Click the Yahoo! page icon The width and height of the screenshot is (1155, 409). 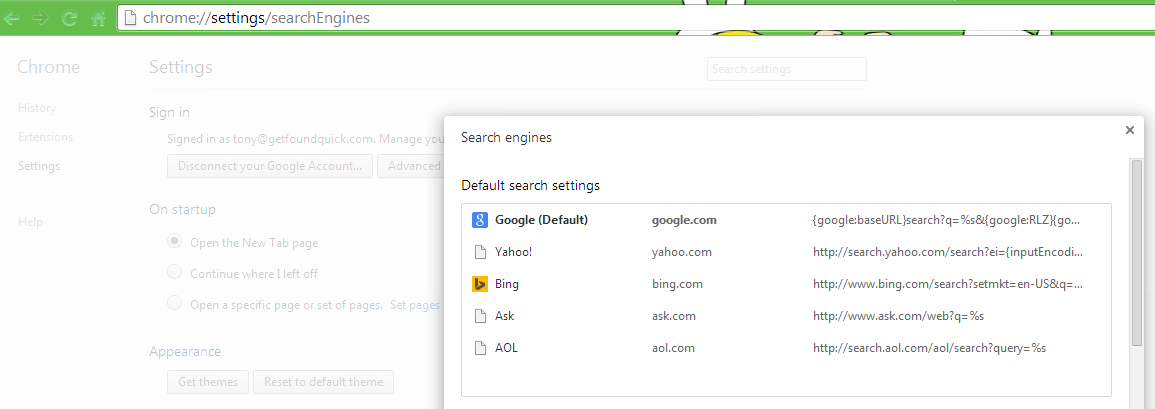[x=479, y=252]
